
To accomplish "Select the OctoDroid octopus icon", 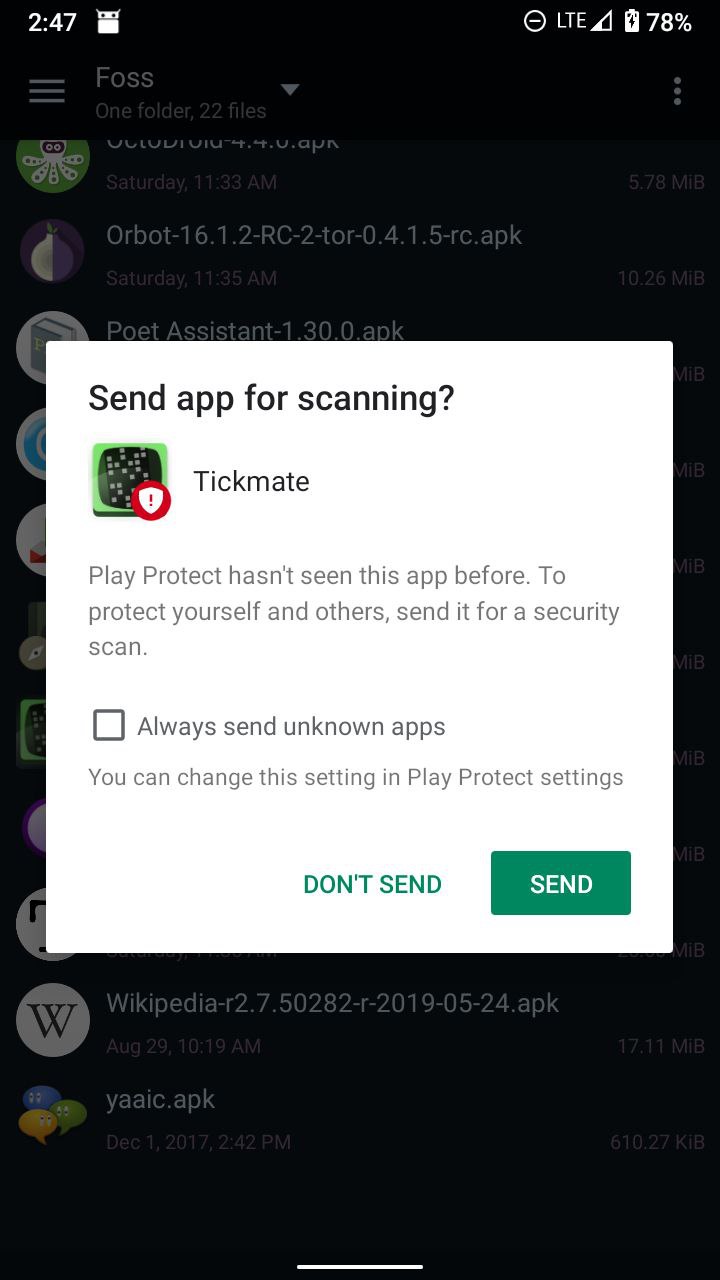I will pyautogui.click(x=52, y=160).
